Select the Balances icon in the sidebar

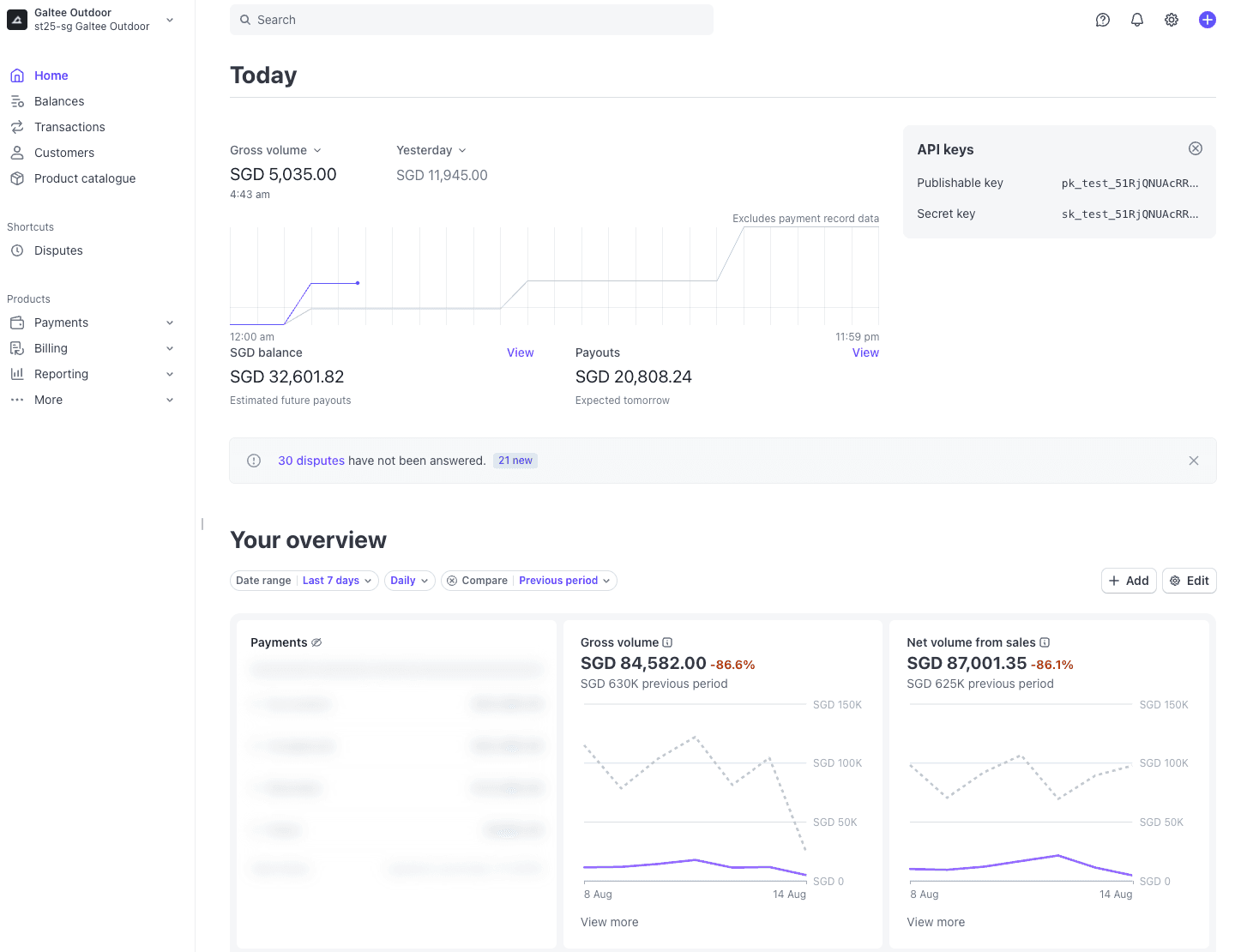point(17,100)
